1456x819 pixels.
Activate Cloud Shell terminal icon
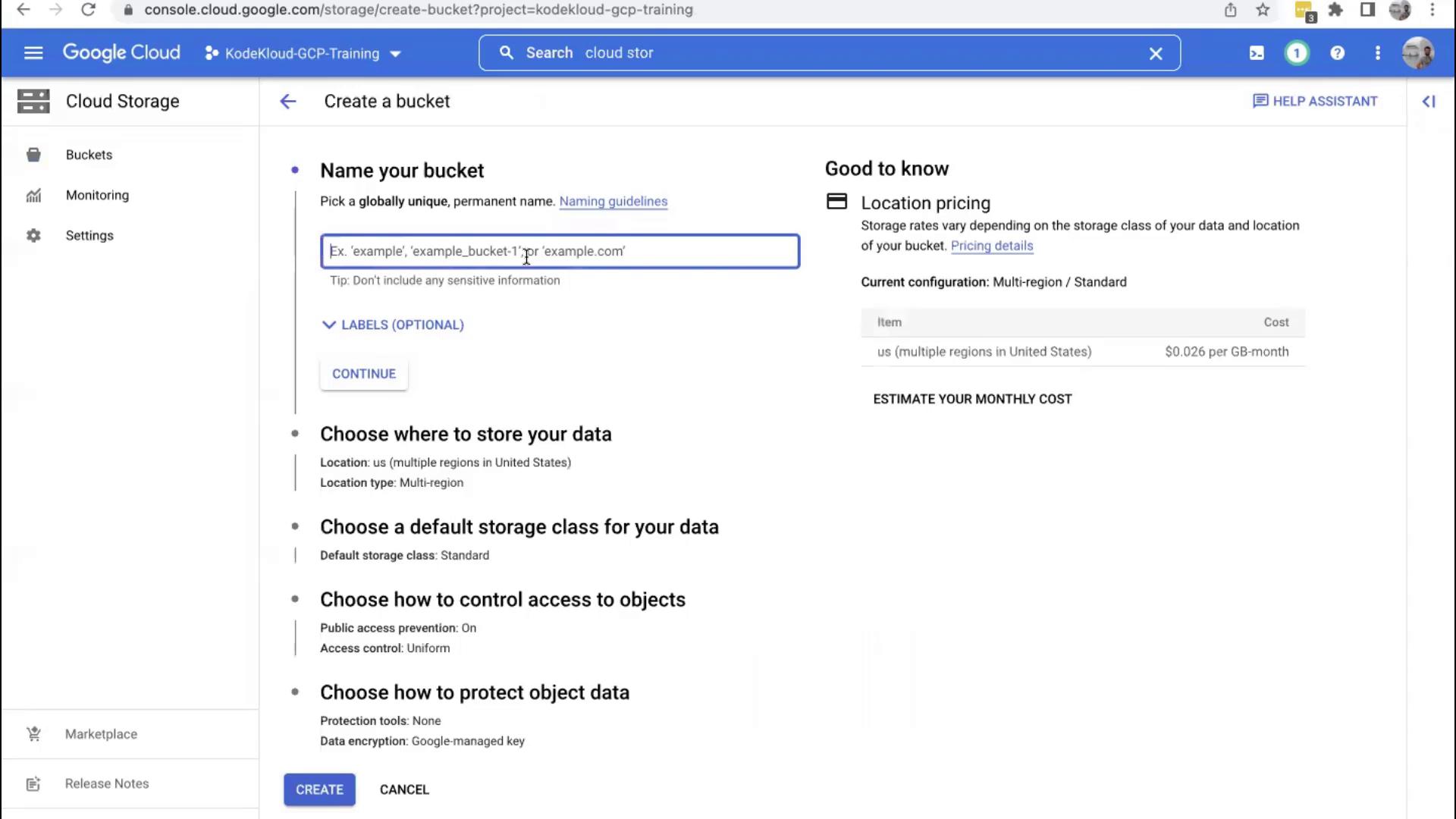point(1257,53)
